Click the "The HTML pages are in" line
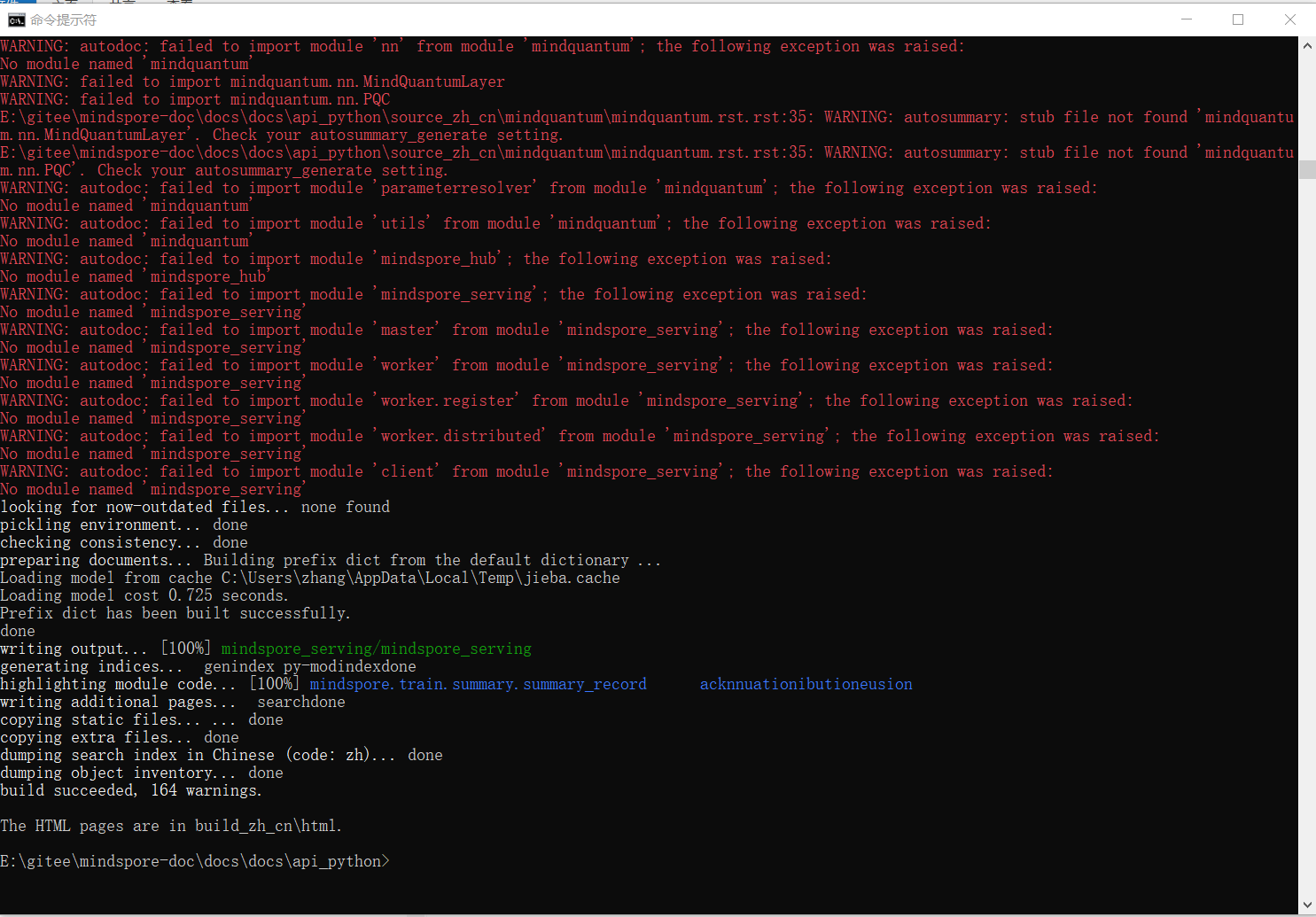Screen dimensions: 1316x917 (170, 826)
